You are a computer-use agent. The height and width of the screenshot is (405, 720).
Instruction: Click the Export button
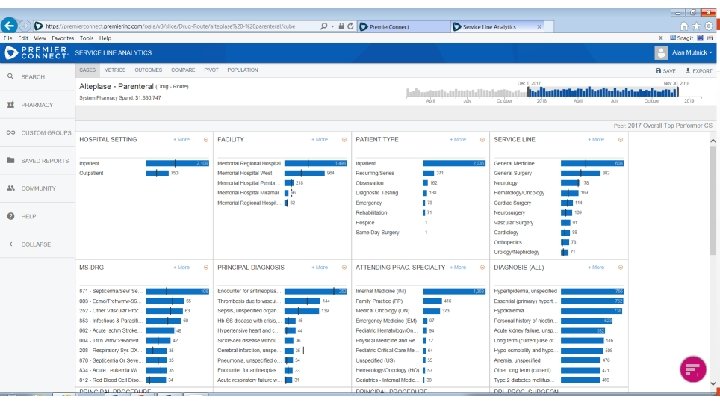click(x=698, y=71)
